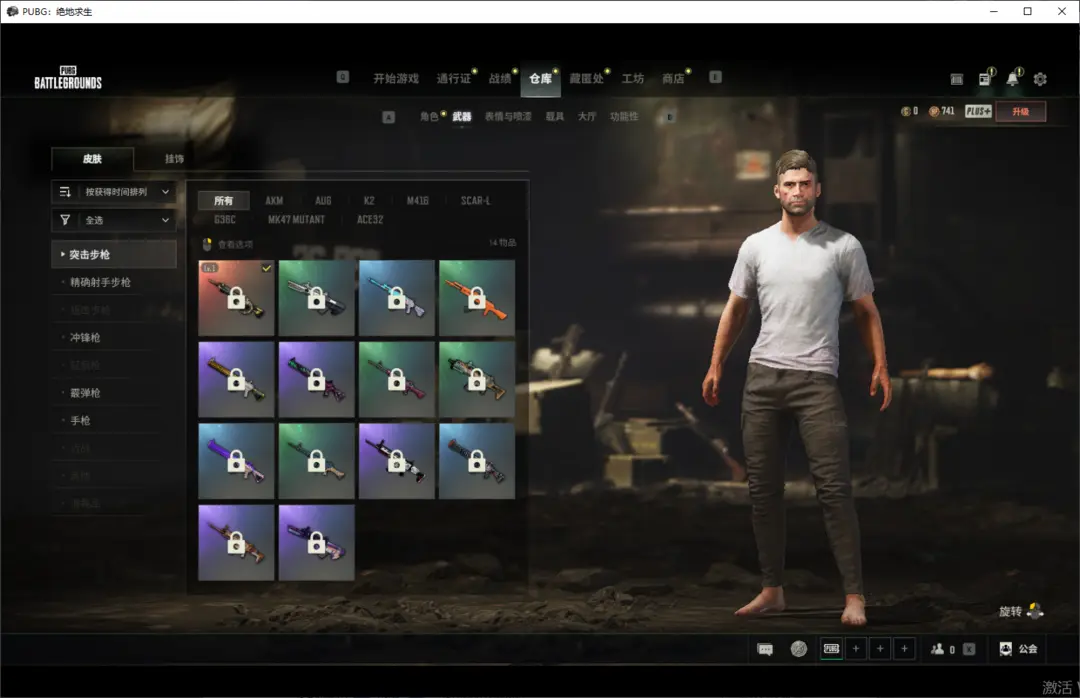Open the settings gear icon
The image size is (1080, 698).
(1040, 79)
